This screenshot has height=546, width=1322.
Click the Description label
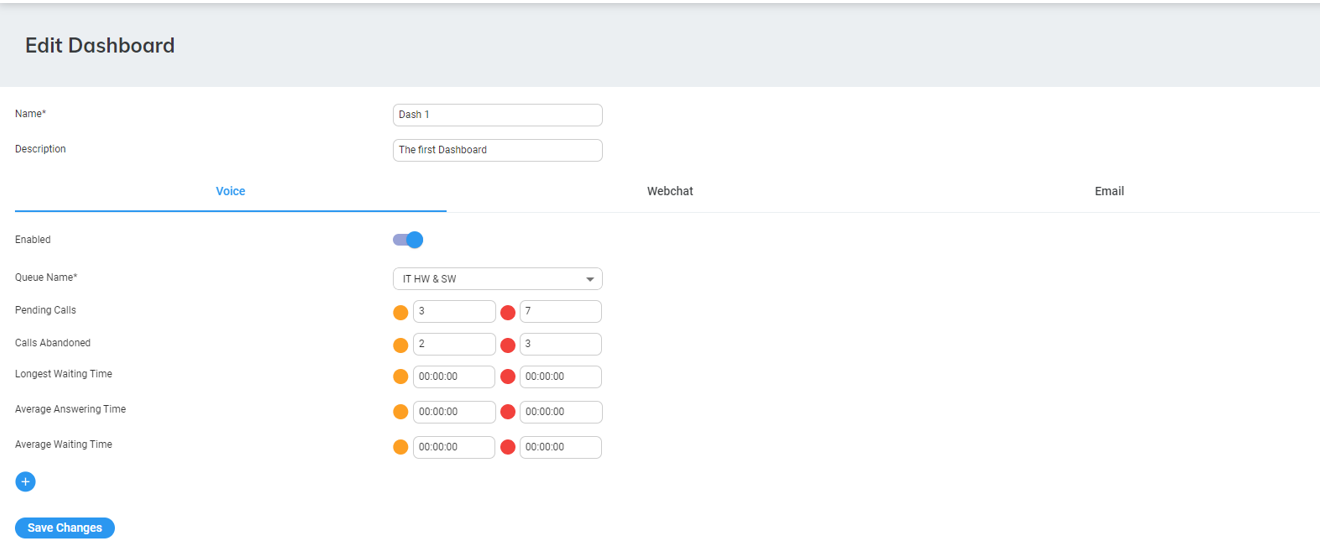coord(40,149)
